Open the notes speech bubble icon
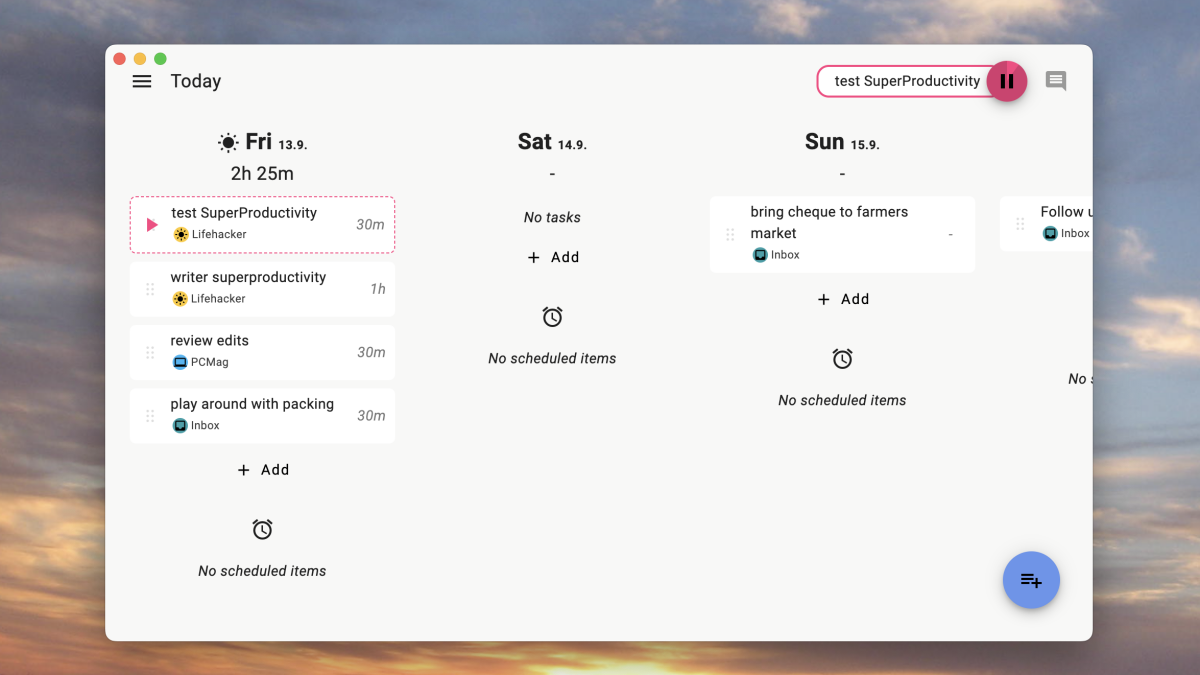This screenshot has height=675, width=1200. (1055, 81)
